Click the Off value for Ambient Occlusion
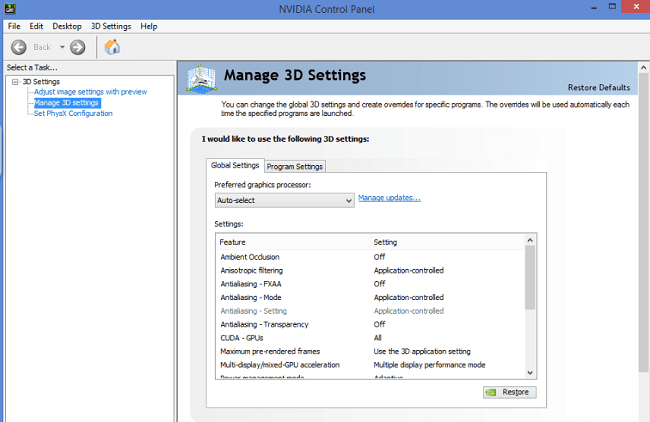 (x=379, y=257)
